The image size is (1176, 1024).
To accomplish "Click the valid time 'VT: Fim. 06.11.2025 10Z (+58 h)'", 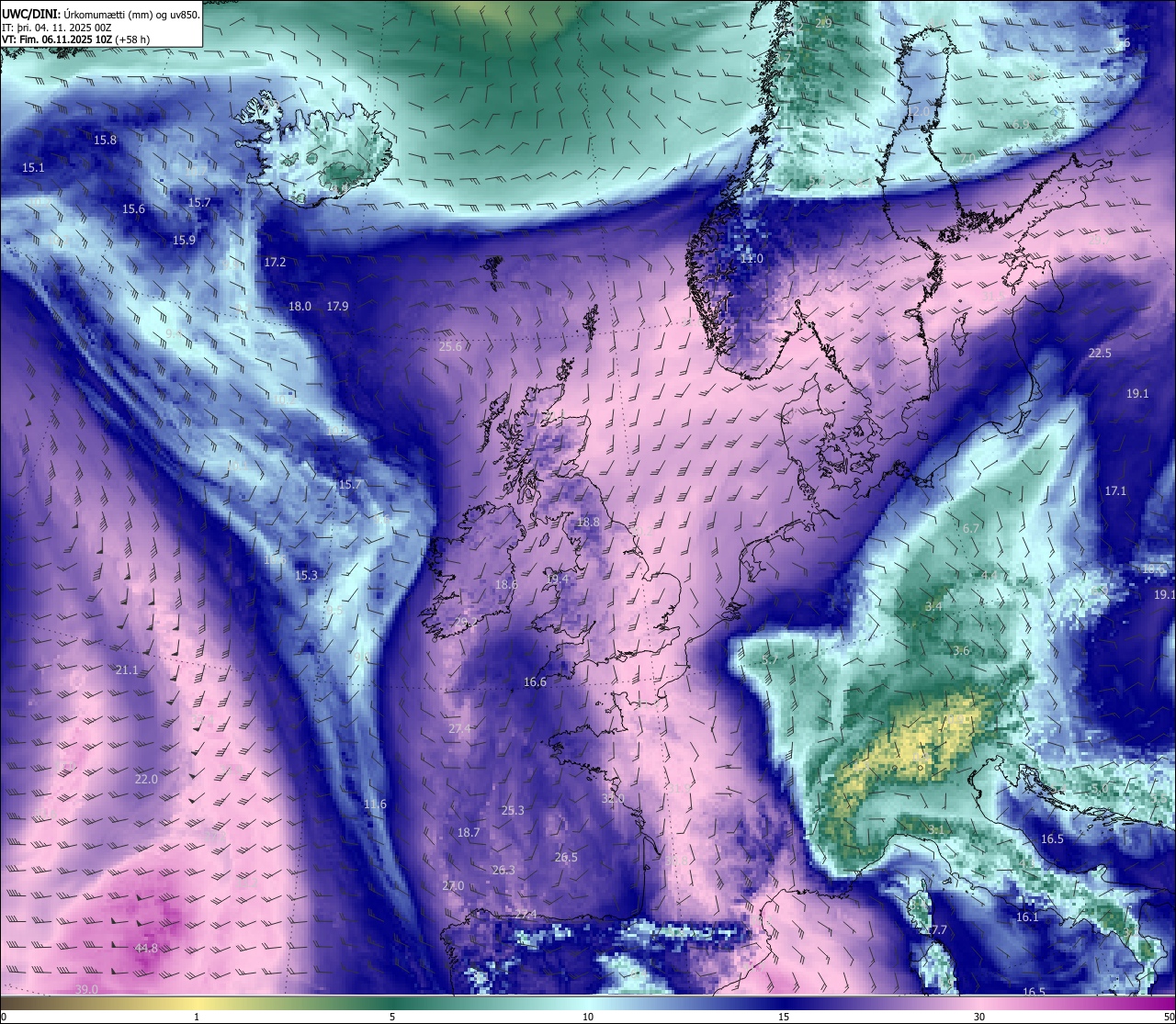I will (76, 39).
